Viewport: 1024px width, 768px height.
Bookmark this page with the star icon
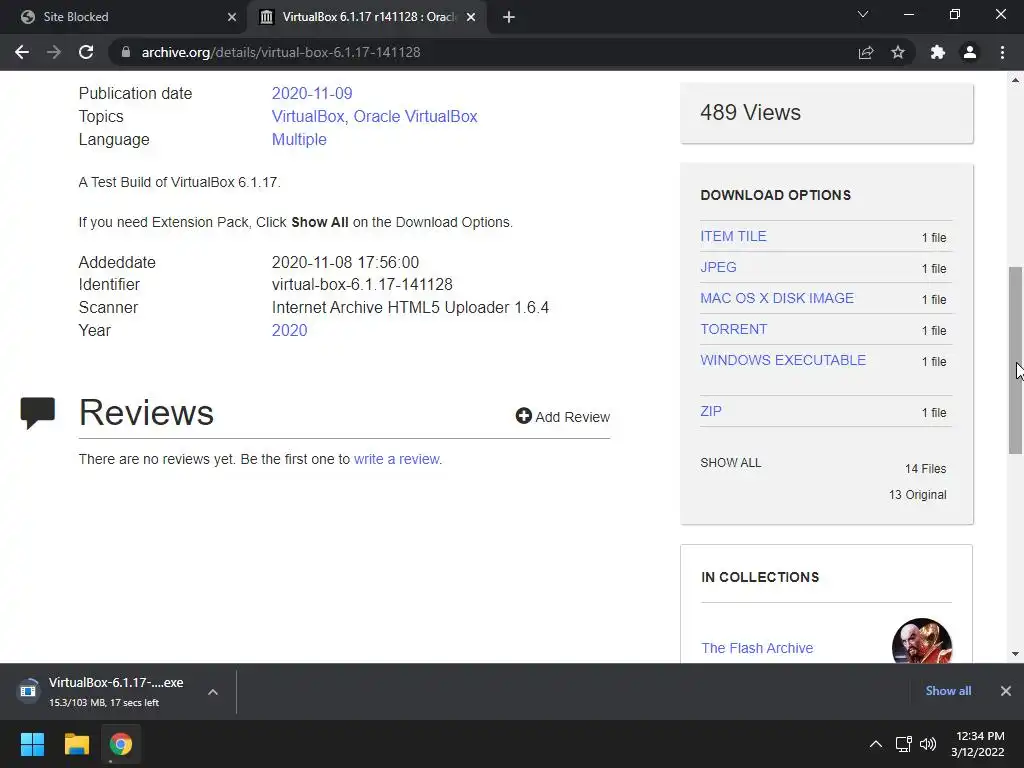tap(898, 52)
